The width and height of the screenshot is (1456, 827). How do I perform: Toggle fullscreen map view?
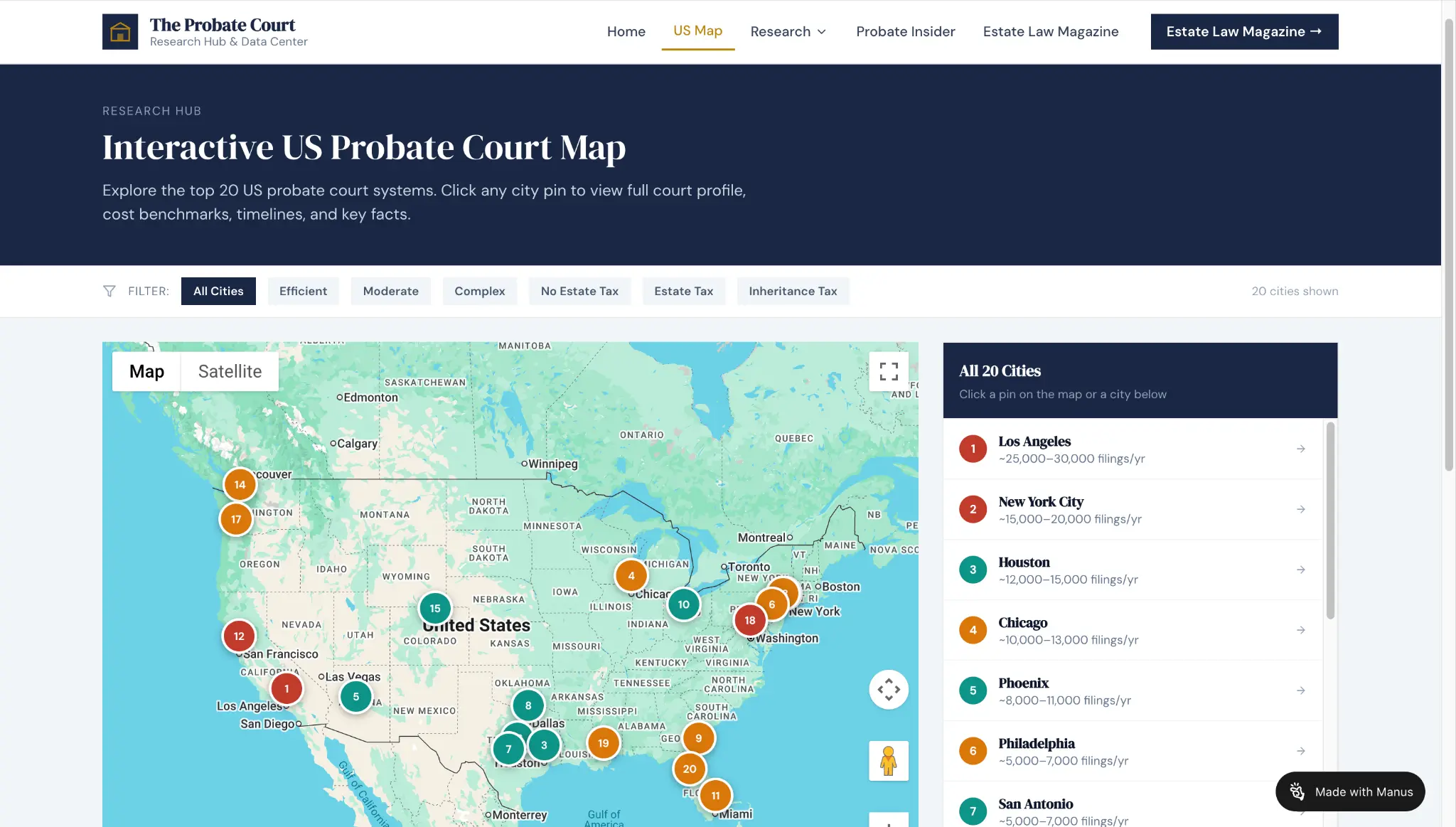(889, 371)
